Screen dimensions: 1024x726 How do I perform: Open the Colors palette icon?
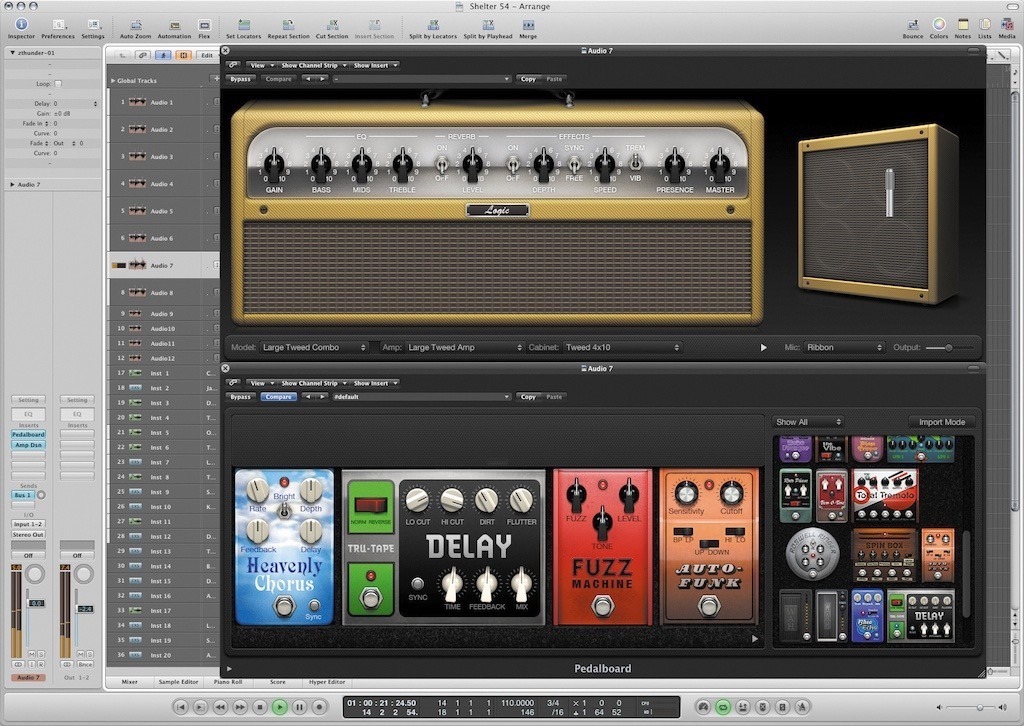click(x=938, y=25)
